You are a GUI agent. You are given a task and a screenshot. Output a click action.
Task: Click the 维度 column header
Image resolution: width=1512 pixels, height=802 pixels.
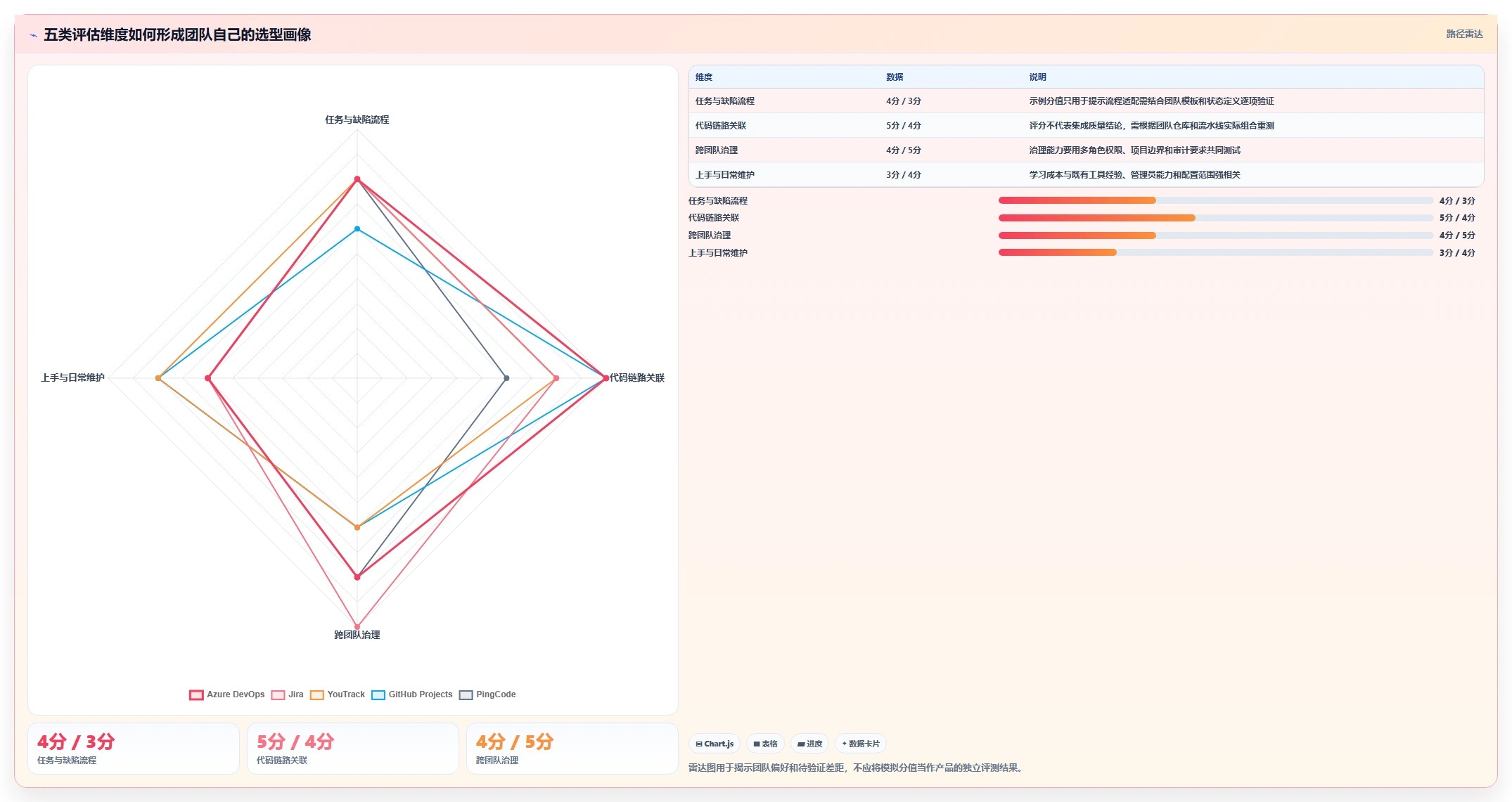coord(704,77)
